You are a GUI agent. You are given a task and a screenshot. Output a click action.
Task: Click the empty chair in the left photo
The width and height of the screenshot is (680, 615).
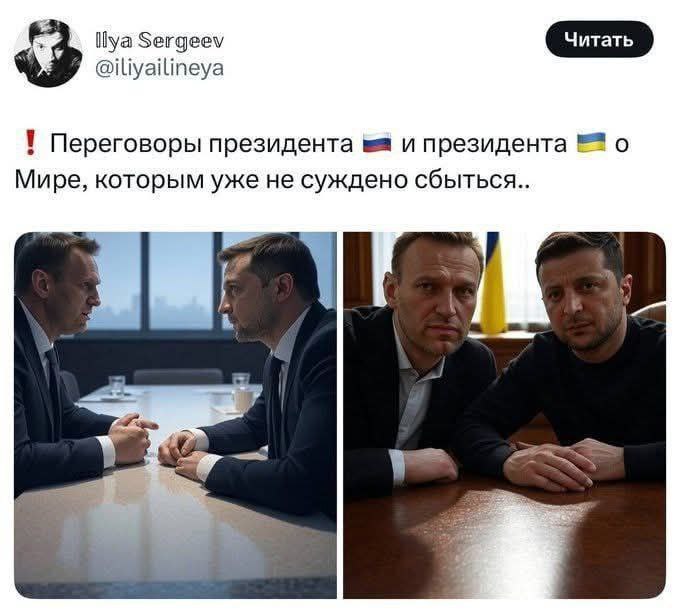[x=178, y=376]
